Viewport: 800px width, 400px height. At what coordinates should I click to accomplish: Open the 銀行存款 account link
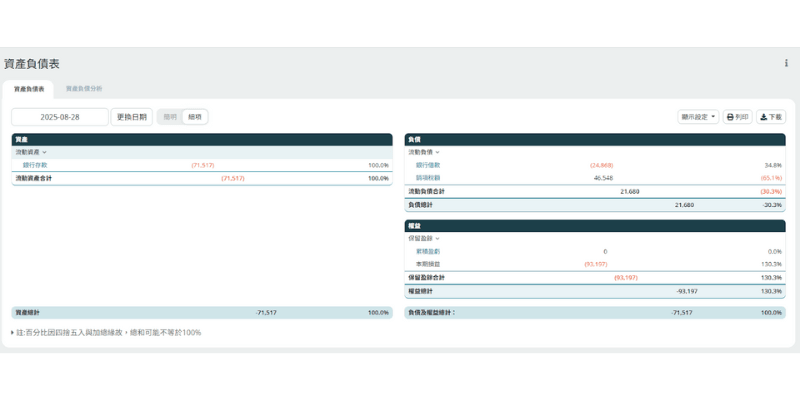click(x=35, y=165)
